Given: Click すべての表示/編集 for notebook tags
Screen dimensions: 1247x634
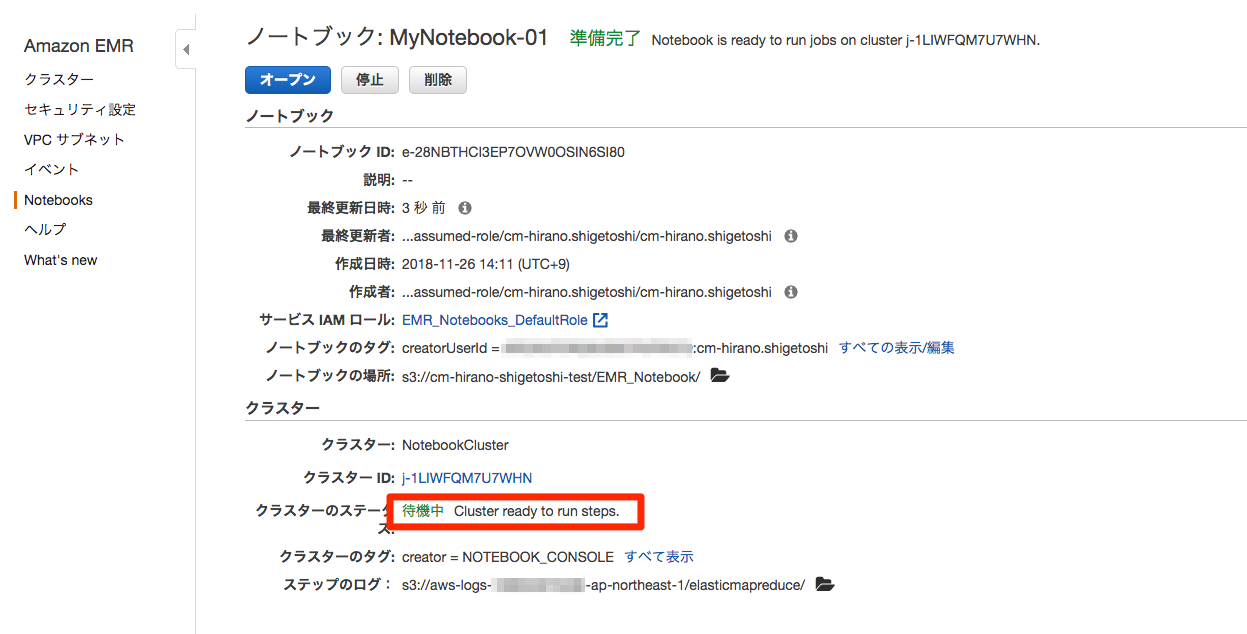Looking at the screenshot, I should coord(897,347).
